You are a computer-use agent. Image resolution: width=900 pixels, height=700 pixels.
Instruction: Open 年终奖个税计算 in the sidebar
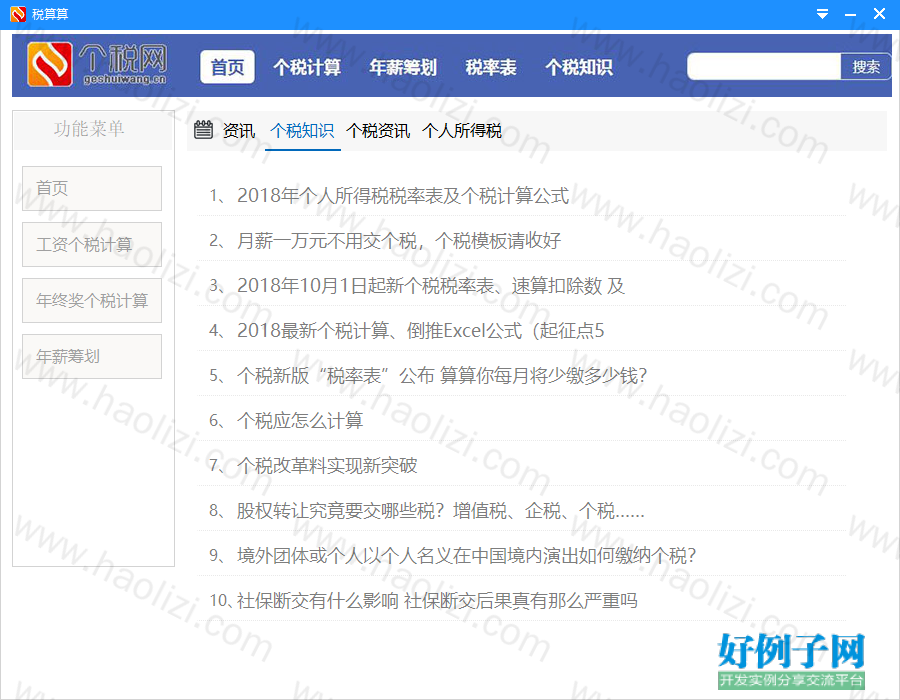[92, 300]
